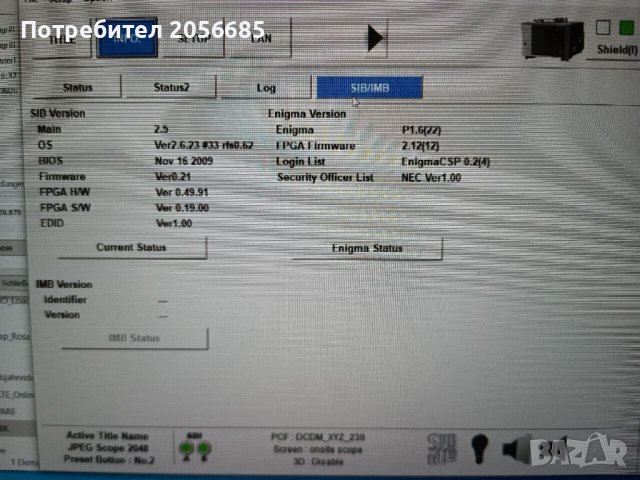Click the green square indicator above Shield(I)

627,28
